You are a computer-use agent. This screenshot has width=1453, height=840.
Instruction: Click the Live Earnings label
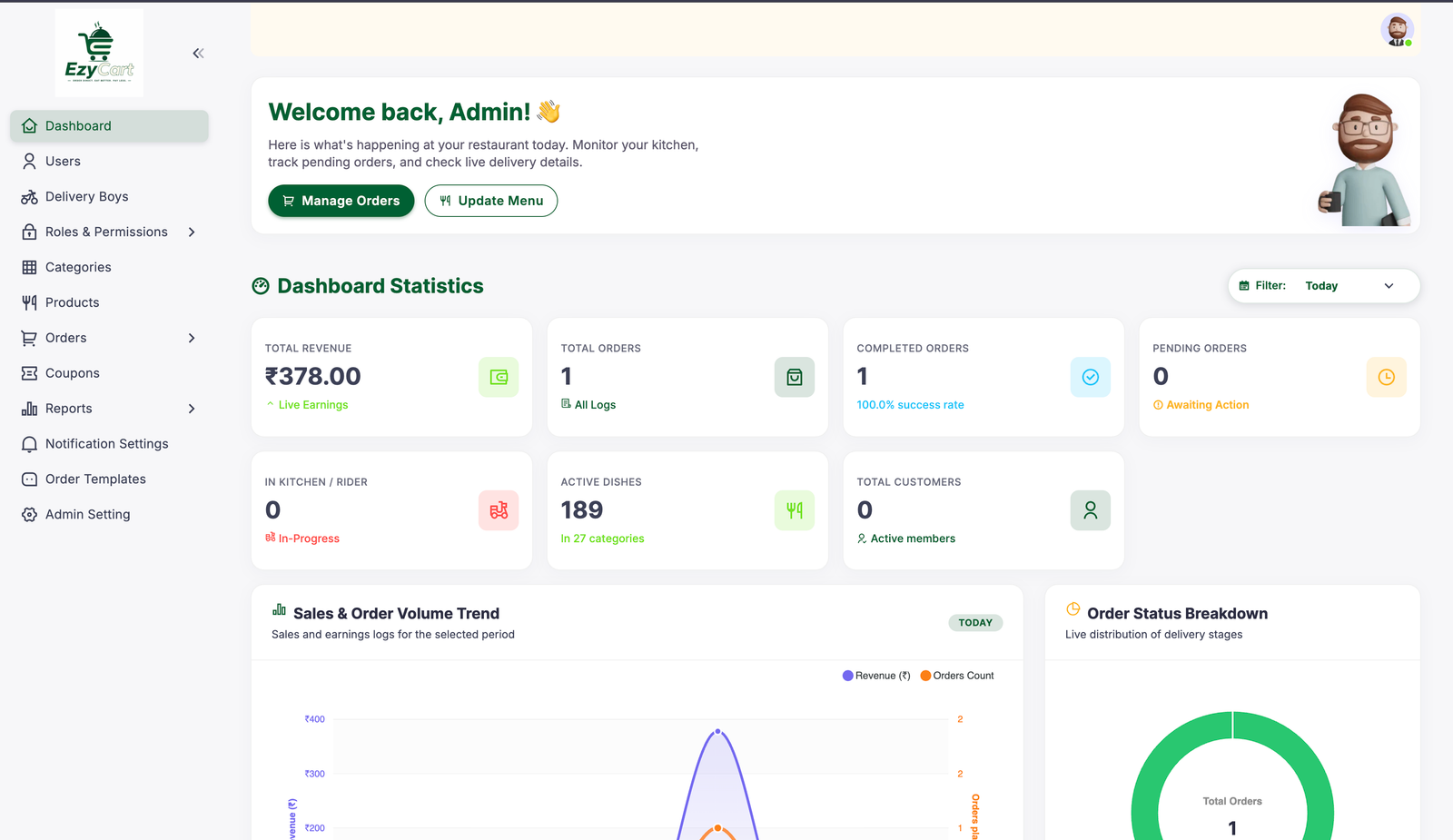[x=307, y=405]
